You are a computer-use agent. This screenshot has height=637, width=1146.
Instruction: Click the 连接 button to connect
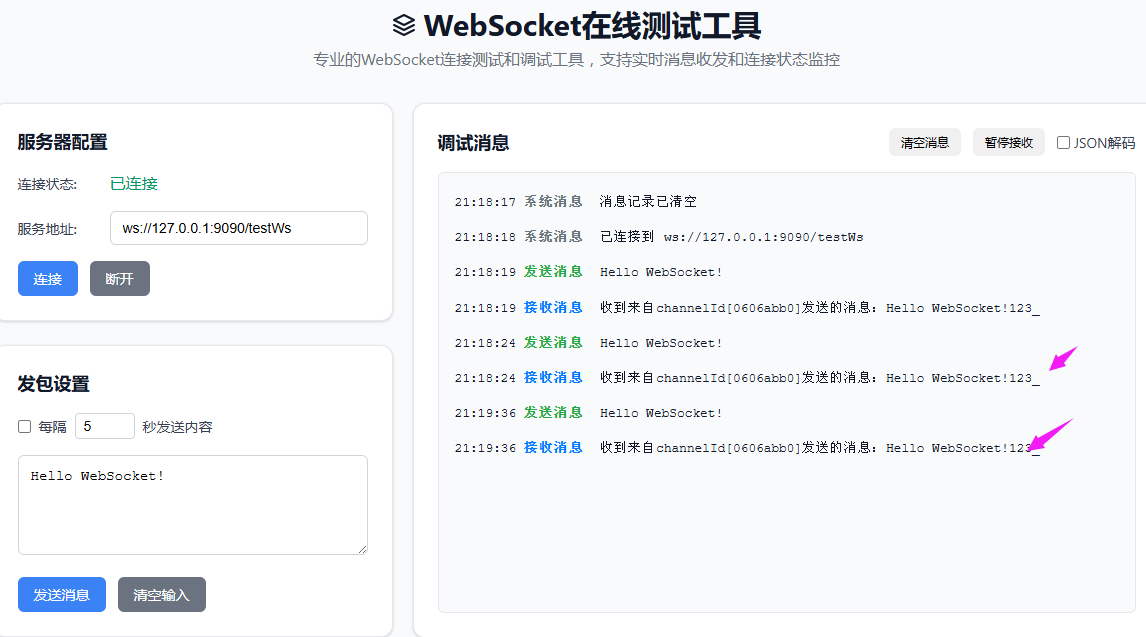pos(47,278)
